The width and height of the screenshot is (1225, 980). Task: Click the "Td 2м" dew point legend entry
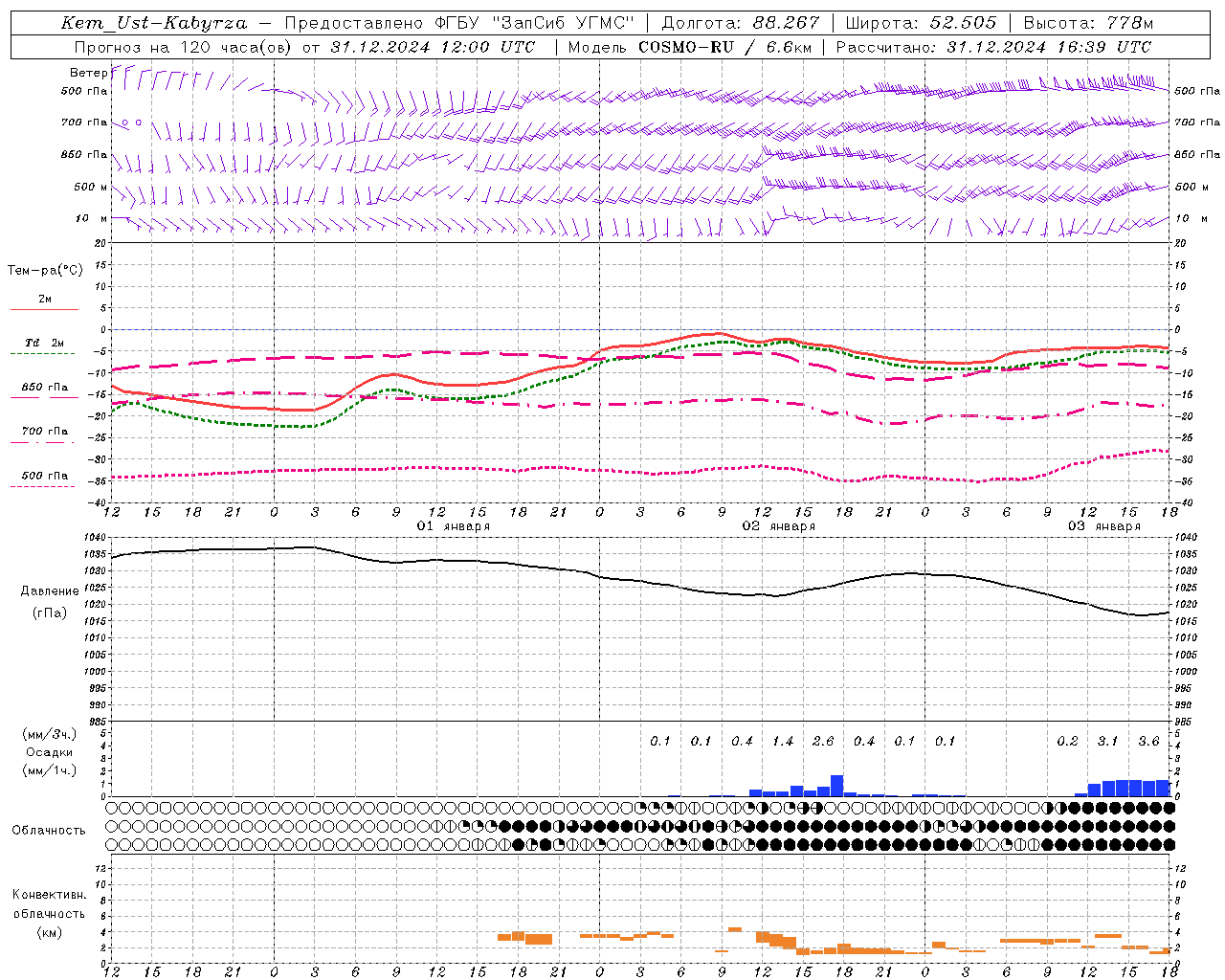(44, 343)
